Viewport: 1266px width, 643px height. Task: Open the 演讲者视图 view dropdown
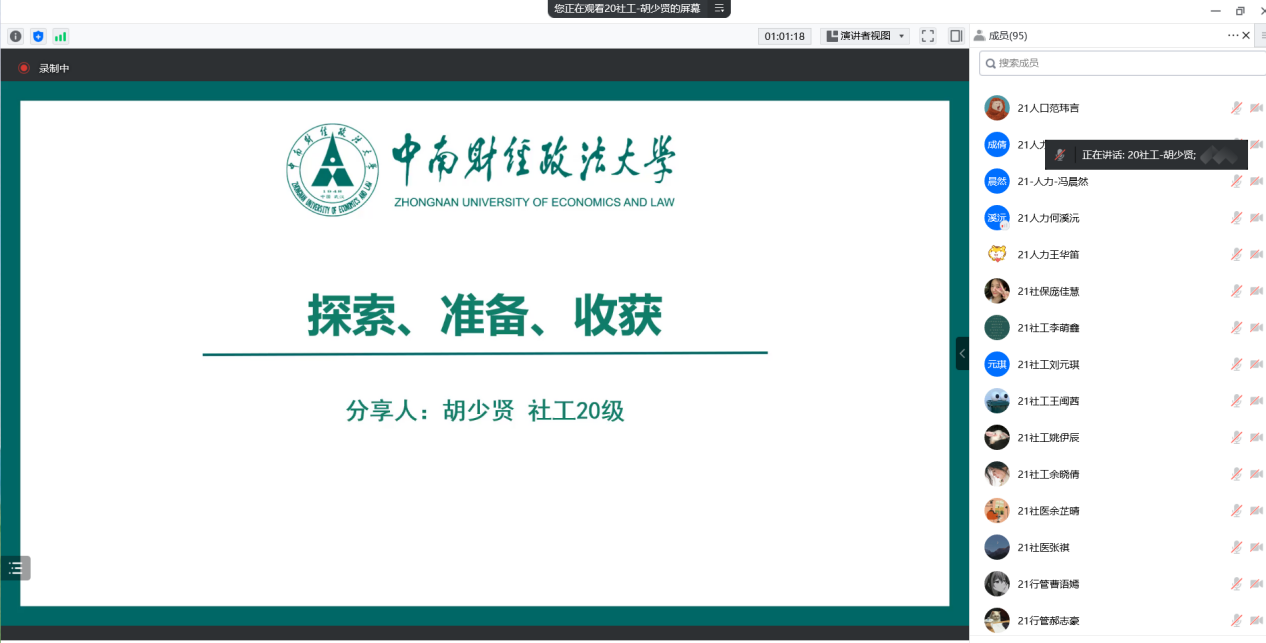coord(865,36)
